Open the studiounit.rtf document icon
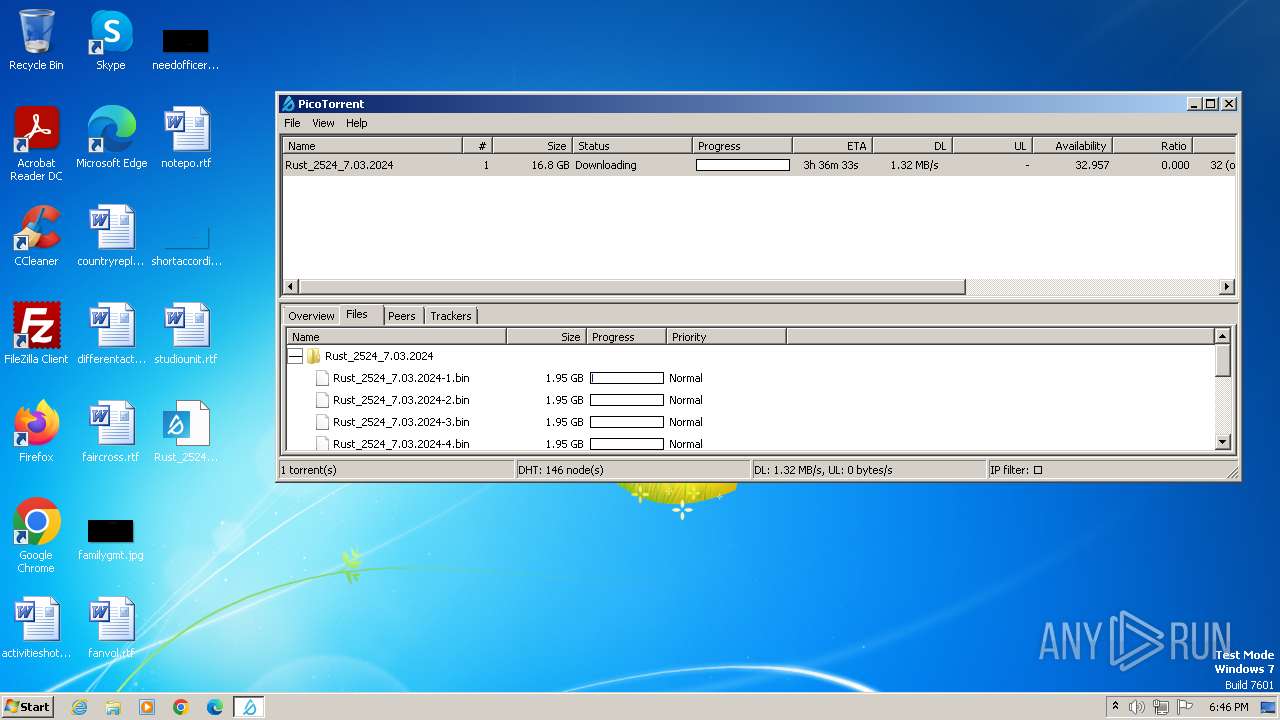The image size is (1280, 720). [186, 334]
